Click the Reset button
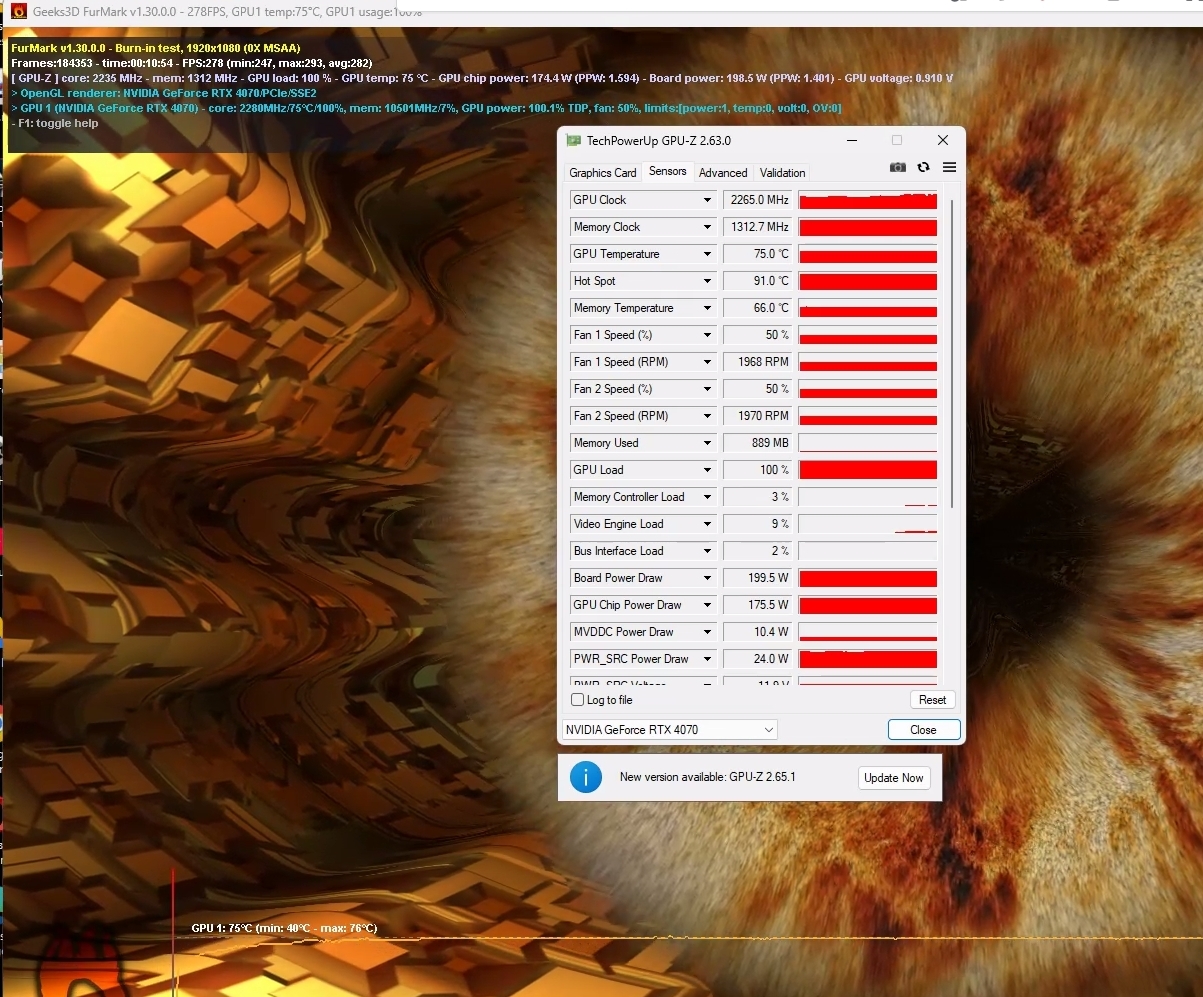Viewport: 1203px width, 997px height. click(x=932, y=700)
